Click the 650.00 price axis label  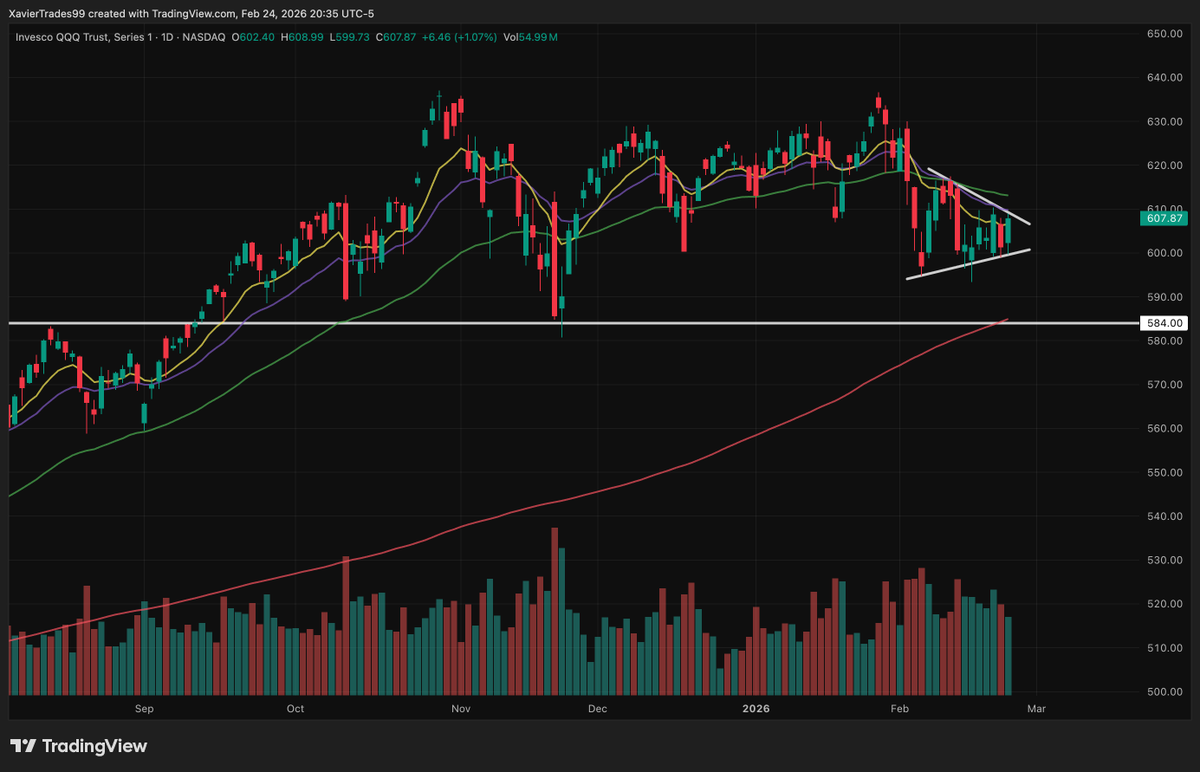1164,34
